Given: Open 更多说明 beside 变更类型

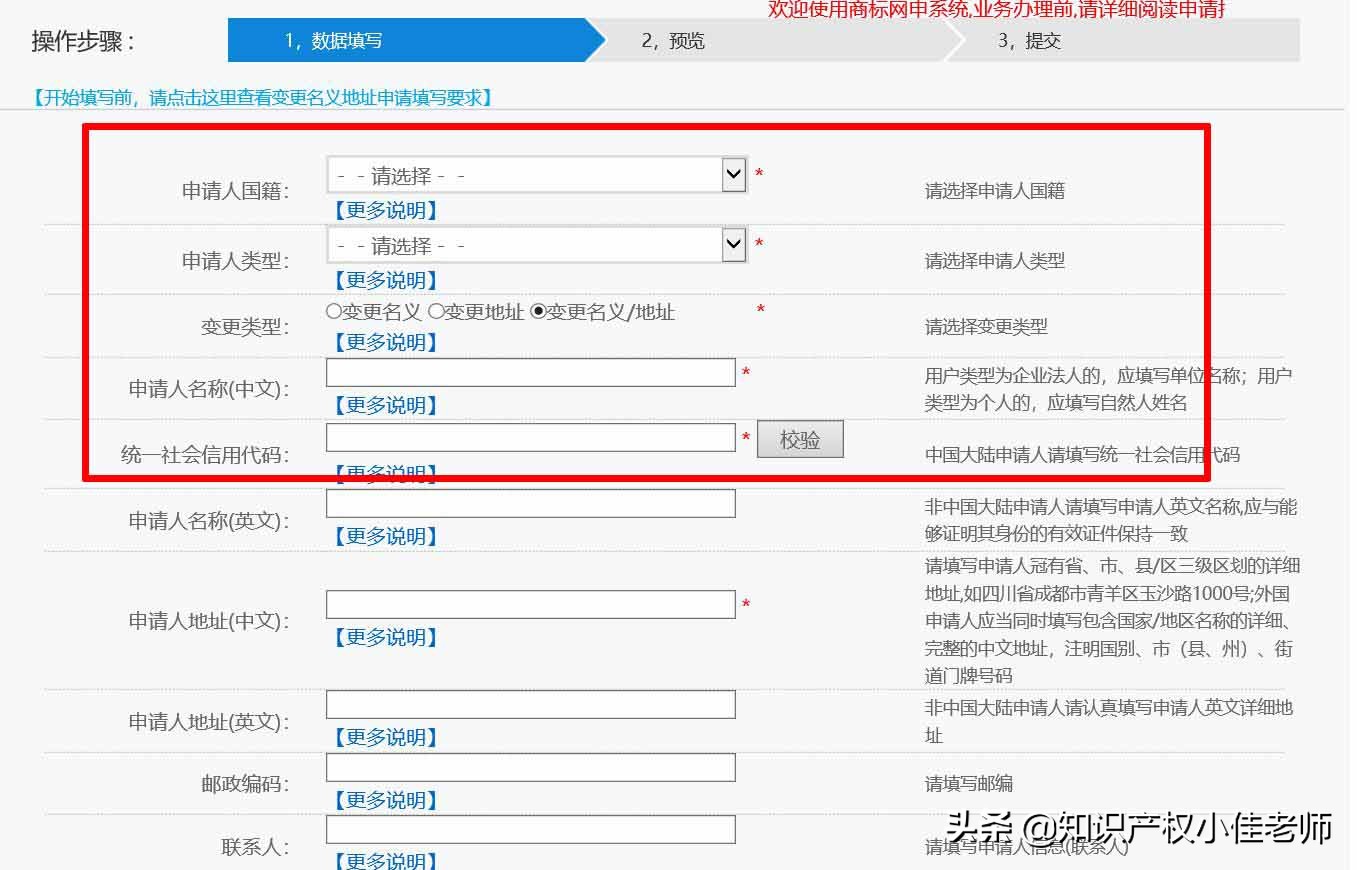Looking at the screenshot, I should tap(385, 341).
